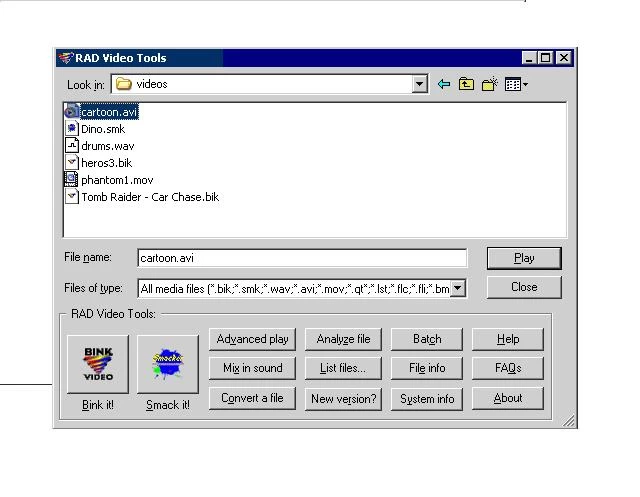Select heros3.bik in file list
Viewport: 640px width, 497px height.
pyautogui.click(x=107, y=163)
